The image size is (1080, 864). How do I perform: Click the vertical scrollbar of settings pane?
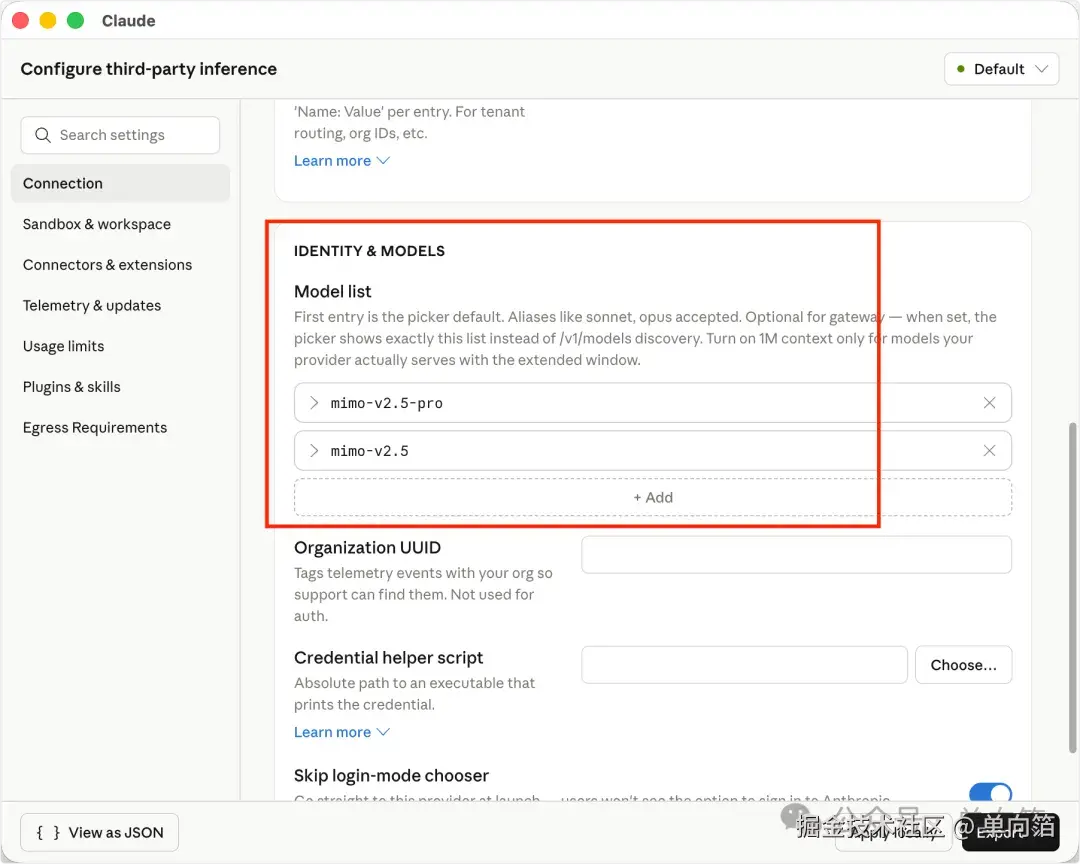1072,588
